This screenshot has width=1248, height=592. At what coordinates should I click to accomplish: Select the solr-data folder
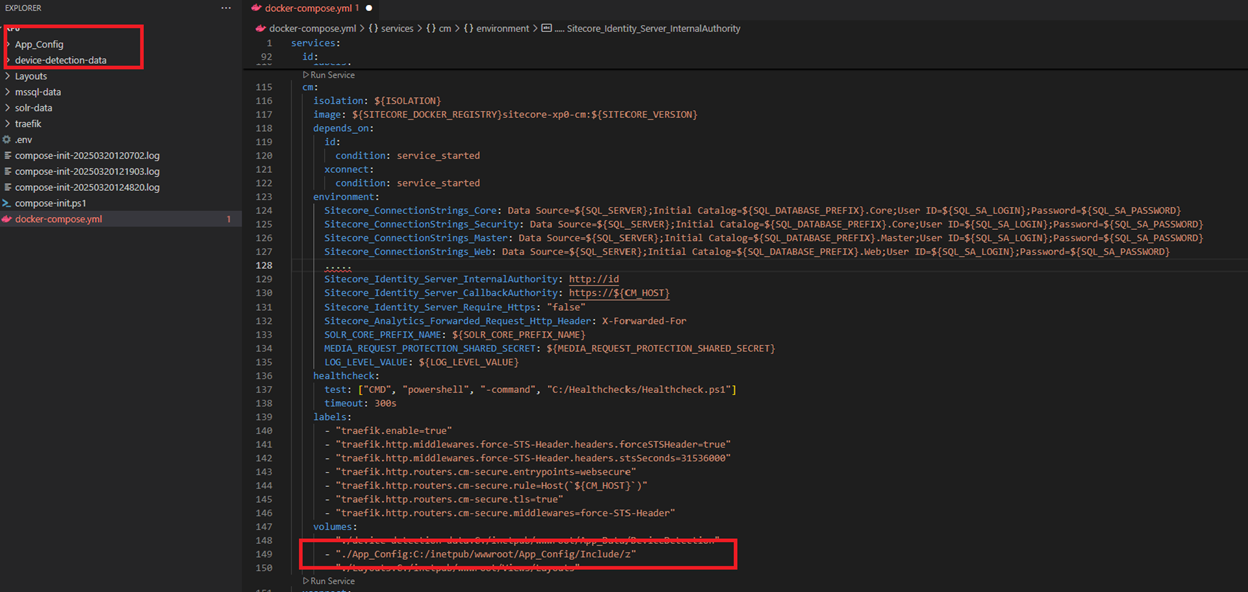33,108
